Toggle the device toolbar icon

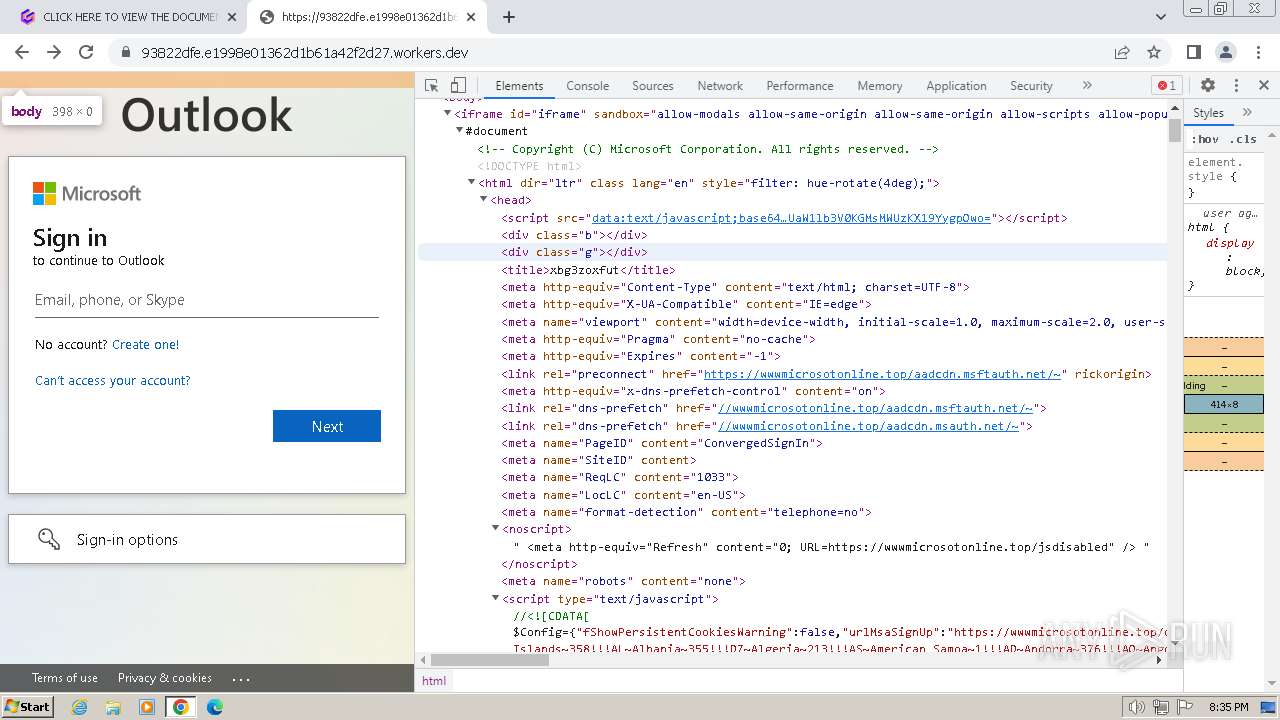coord(458,86)
